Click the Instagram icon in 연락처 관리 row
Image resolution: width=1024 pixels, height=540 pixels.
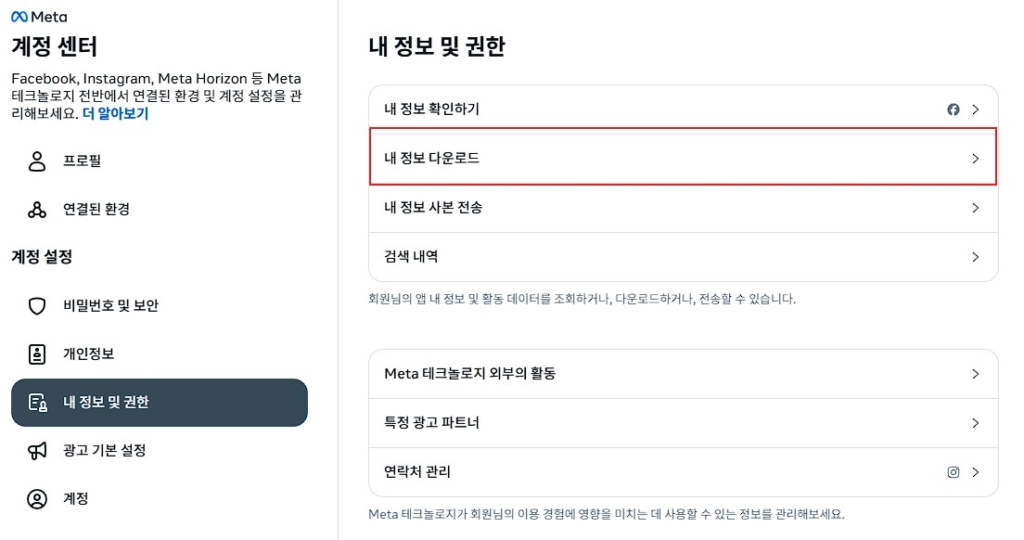[x=953, y=472]
